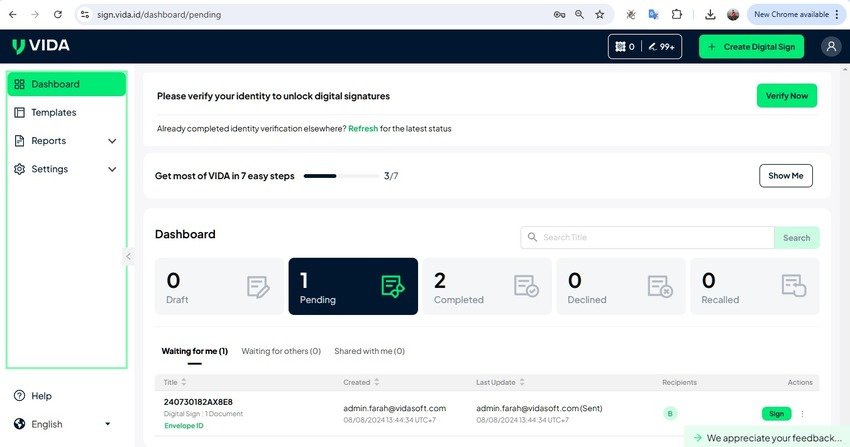The height and width of the screenshot is (447, 850).
Task: Bookmark page with the star icon
Action: [599, 15]
